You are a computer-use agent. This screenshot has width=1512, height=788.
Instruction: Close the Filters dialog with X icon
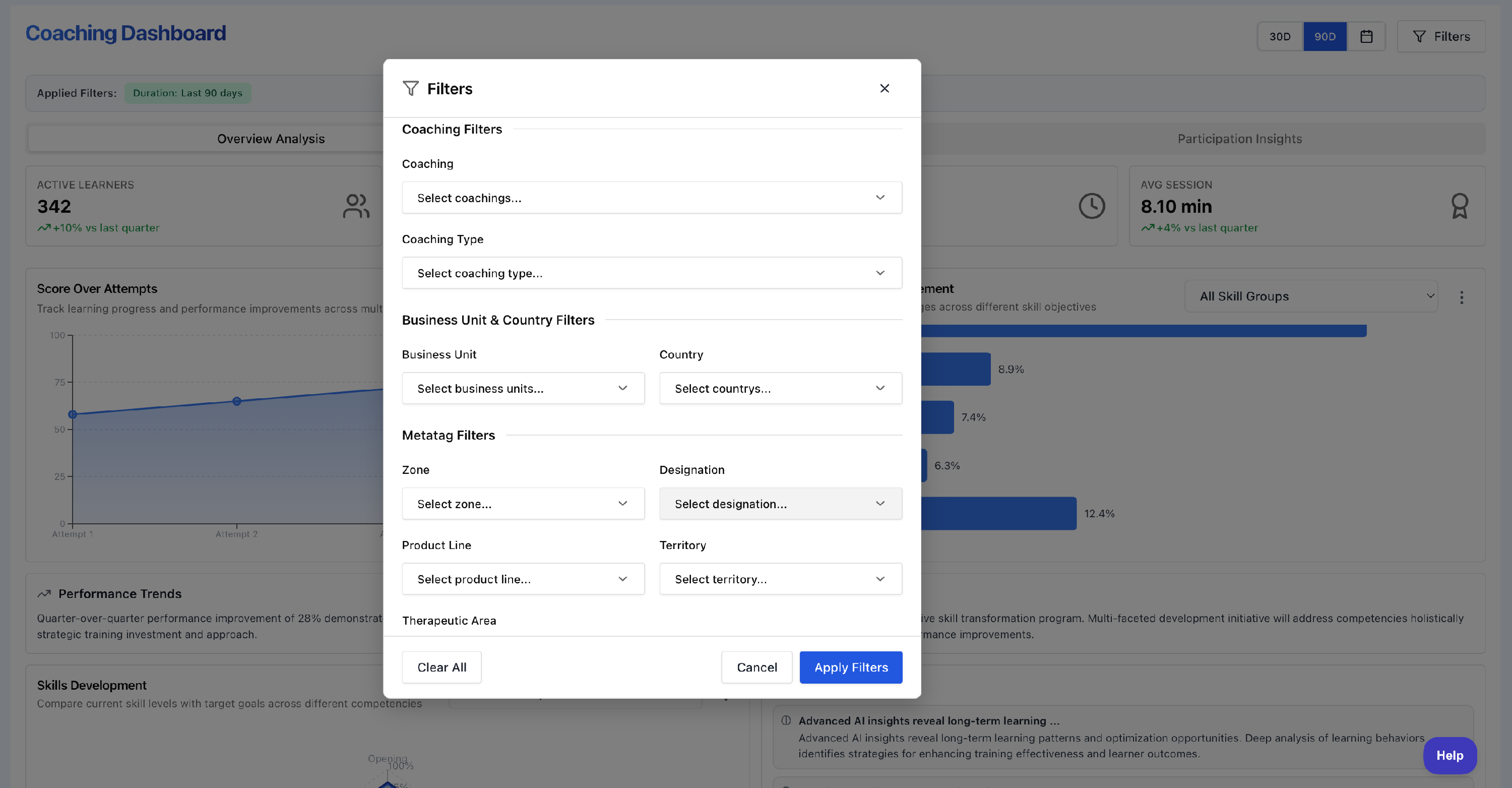884,88
